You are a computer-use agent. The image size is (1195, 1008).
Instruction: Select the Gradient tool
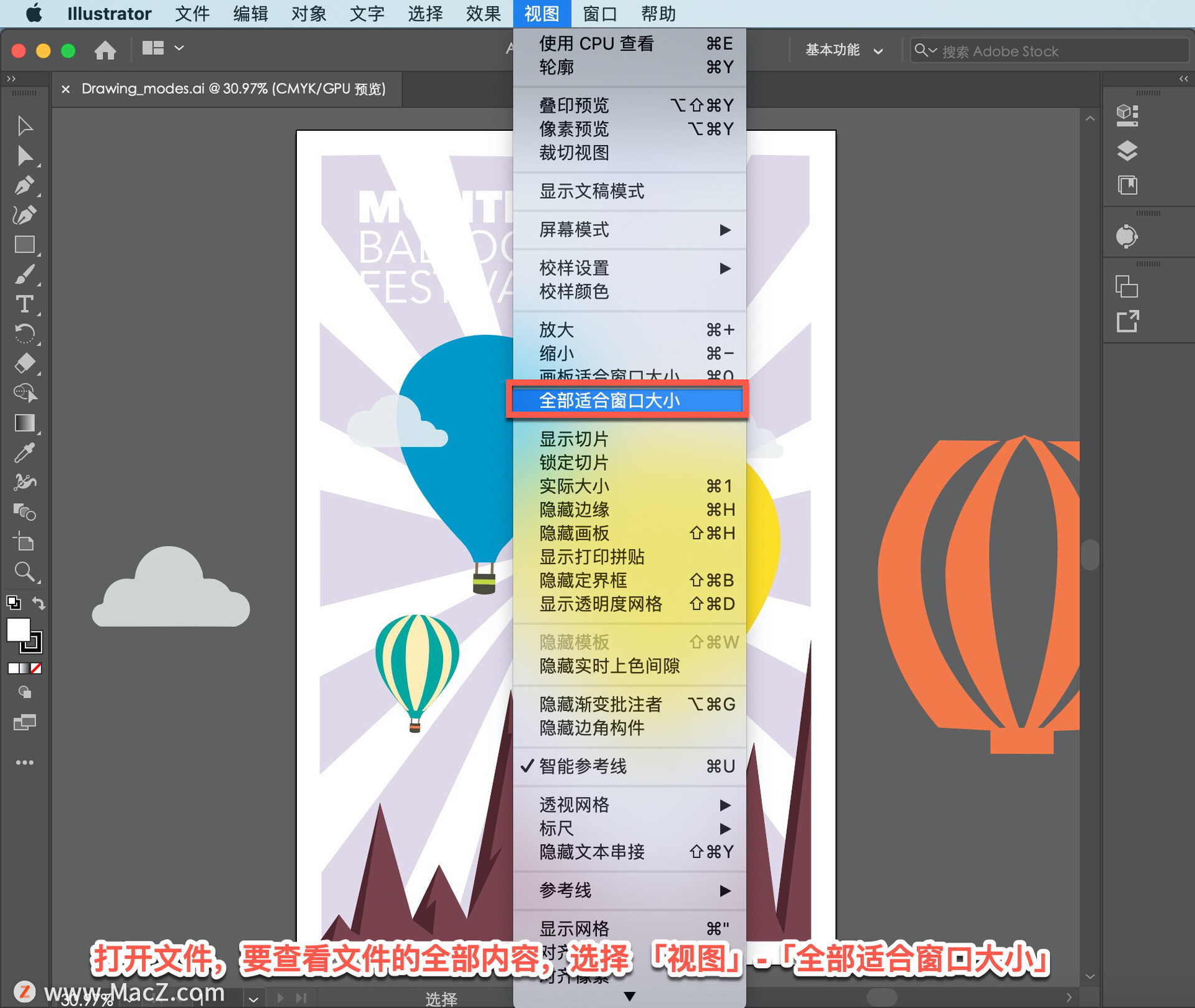[24, 423]
